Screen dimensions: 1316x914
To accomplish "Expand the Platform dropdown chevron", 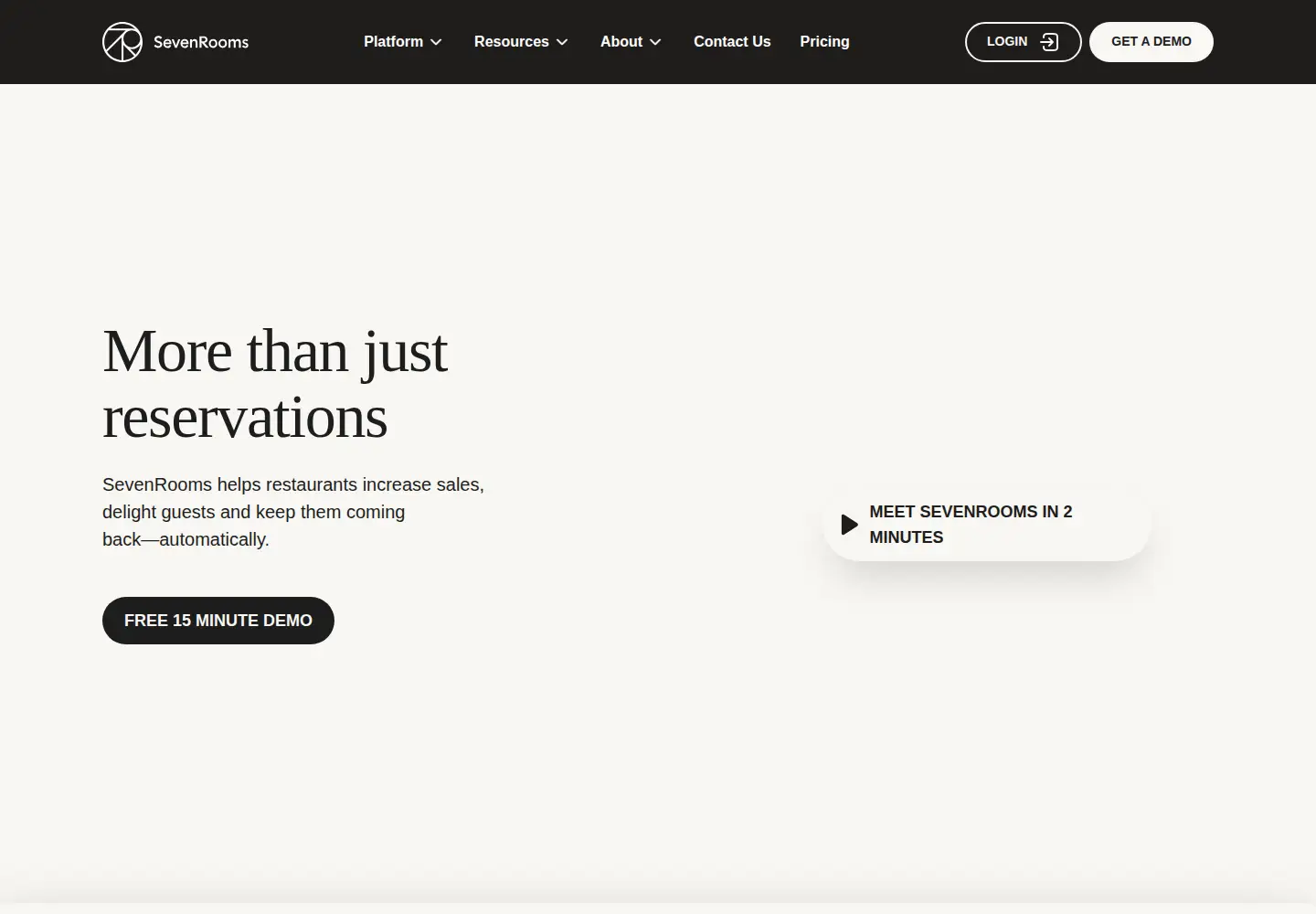I will [x=437, y=42].
